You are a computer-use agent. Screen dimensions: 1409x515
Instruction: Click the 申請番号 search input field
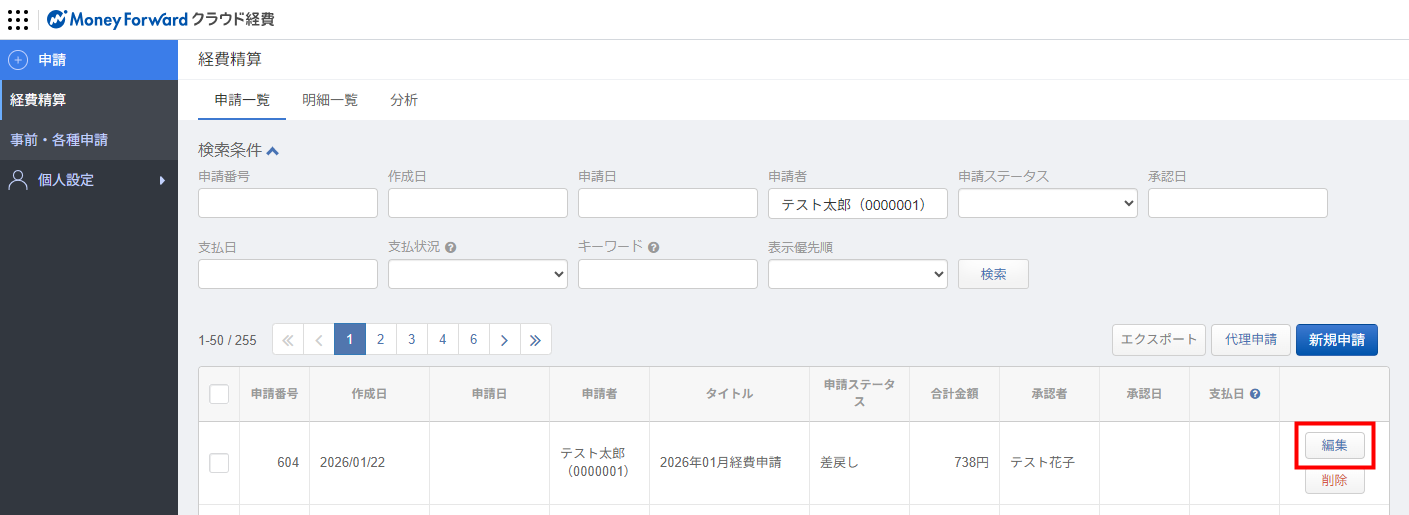pos(287,203)
